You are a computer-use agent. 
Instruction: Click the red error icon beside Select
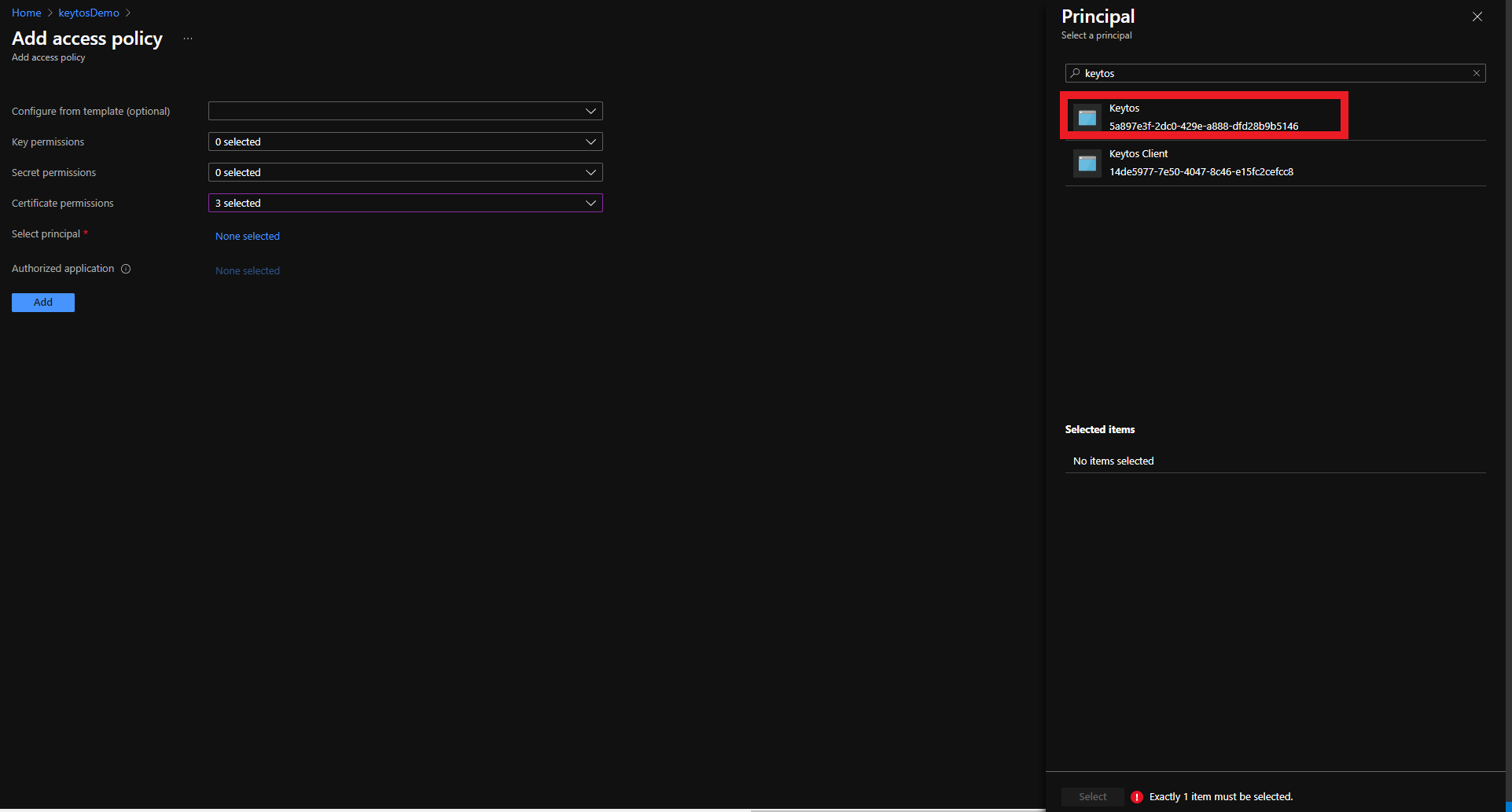pyautogui.click(x=1137, y=797)
